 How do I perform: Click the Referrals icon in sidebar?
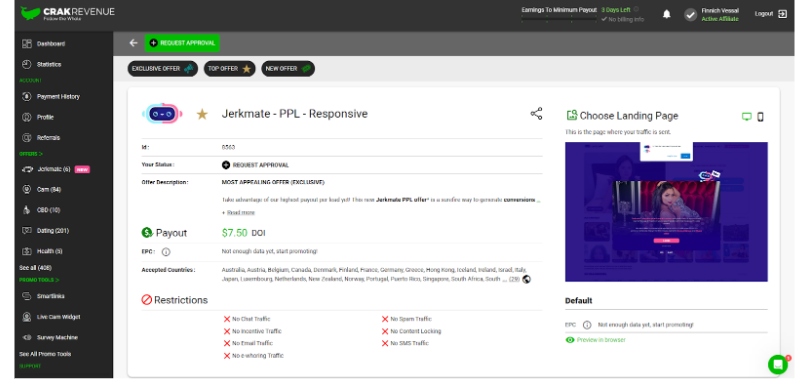tap(27, 137)
